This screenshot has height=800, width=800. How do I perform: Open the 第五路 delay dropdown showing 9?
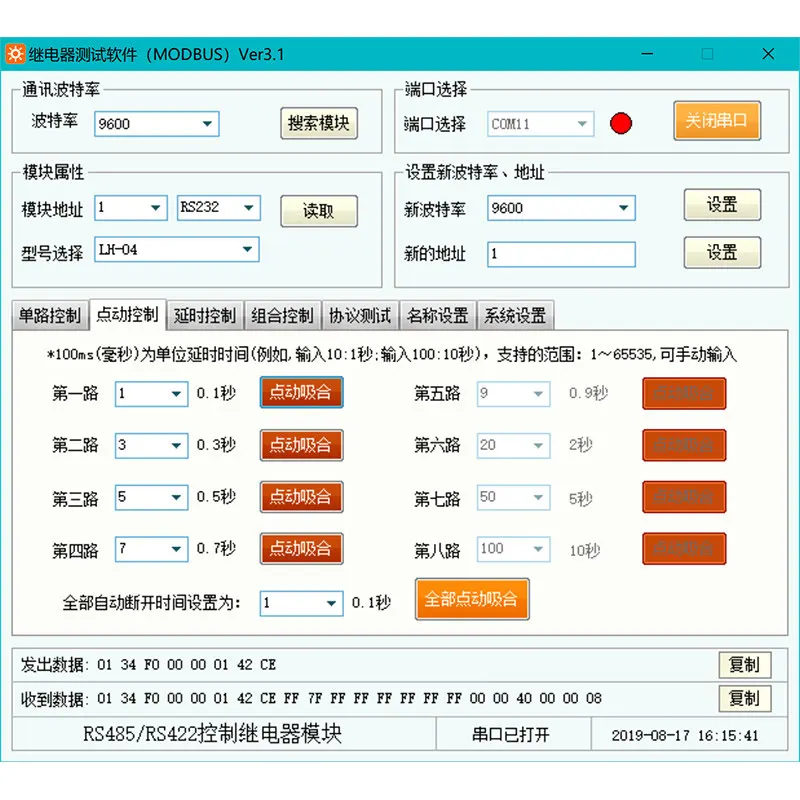point(513,394)
